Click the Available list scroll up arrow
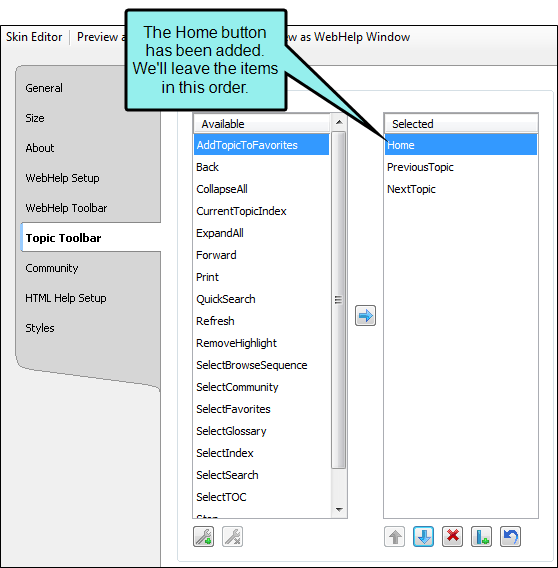 click(x=339, y=122)
